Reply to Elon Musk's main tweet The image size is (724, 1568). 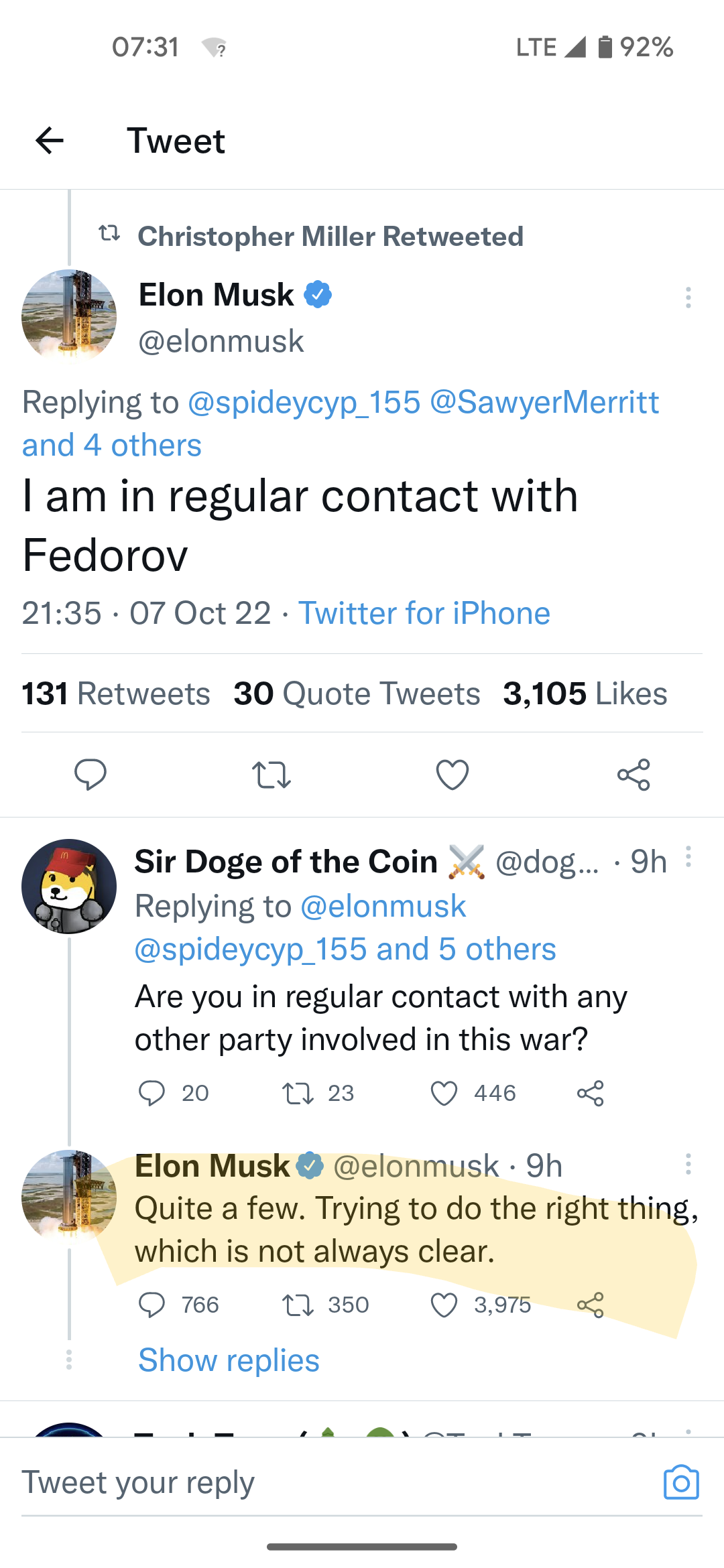[90, 775]
